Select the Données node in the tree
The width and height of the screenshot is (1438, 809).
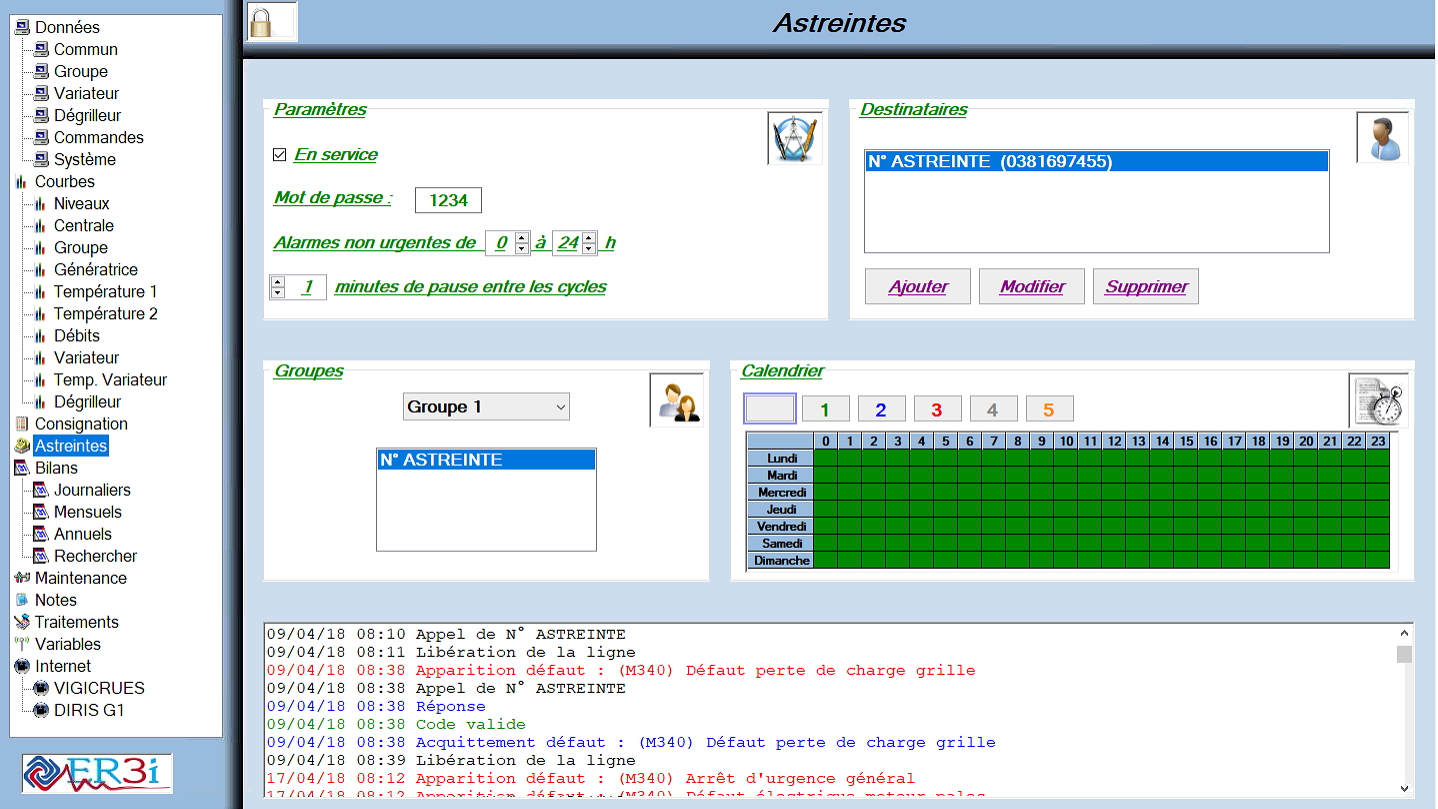tap(67, 27)
